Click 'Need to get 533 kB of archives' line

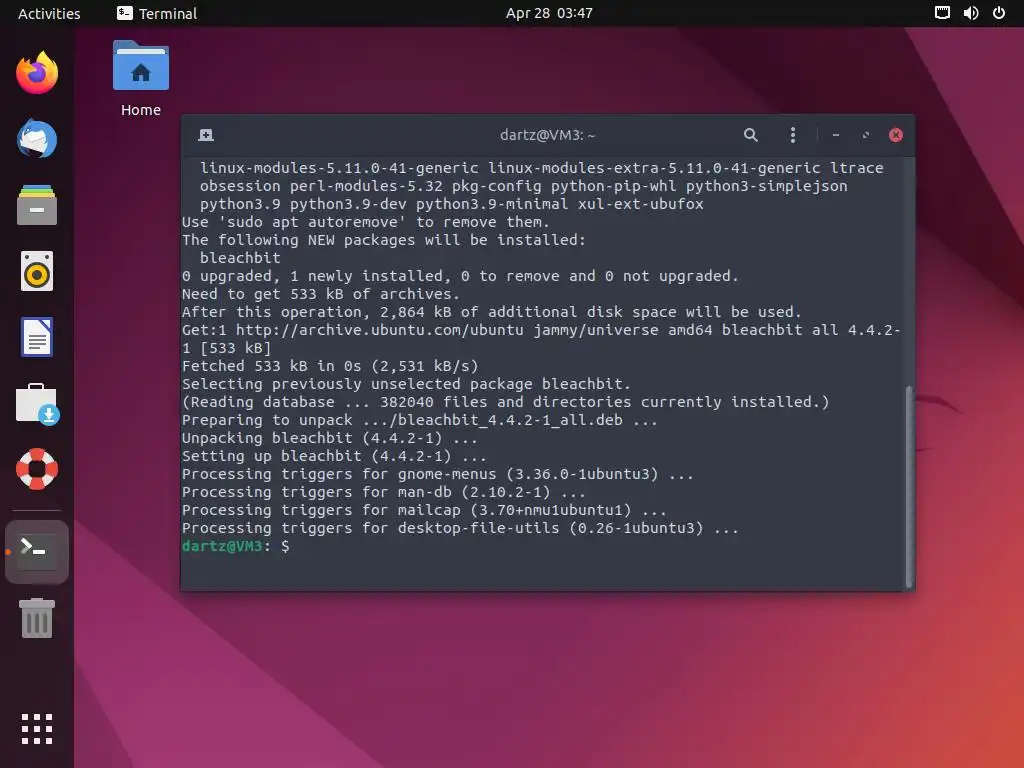321,294
